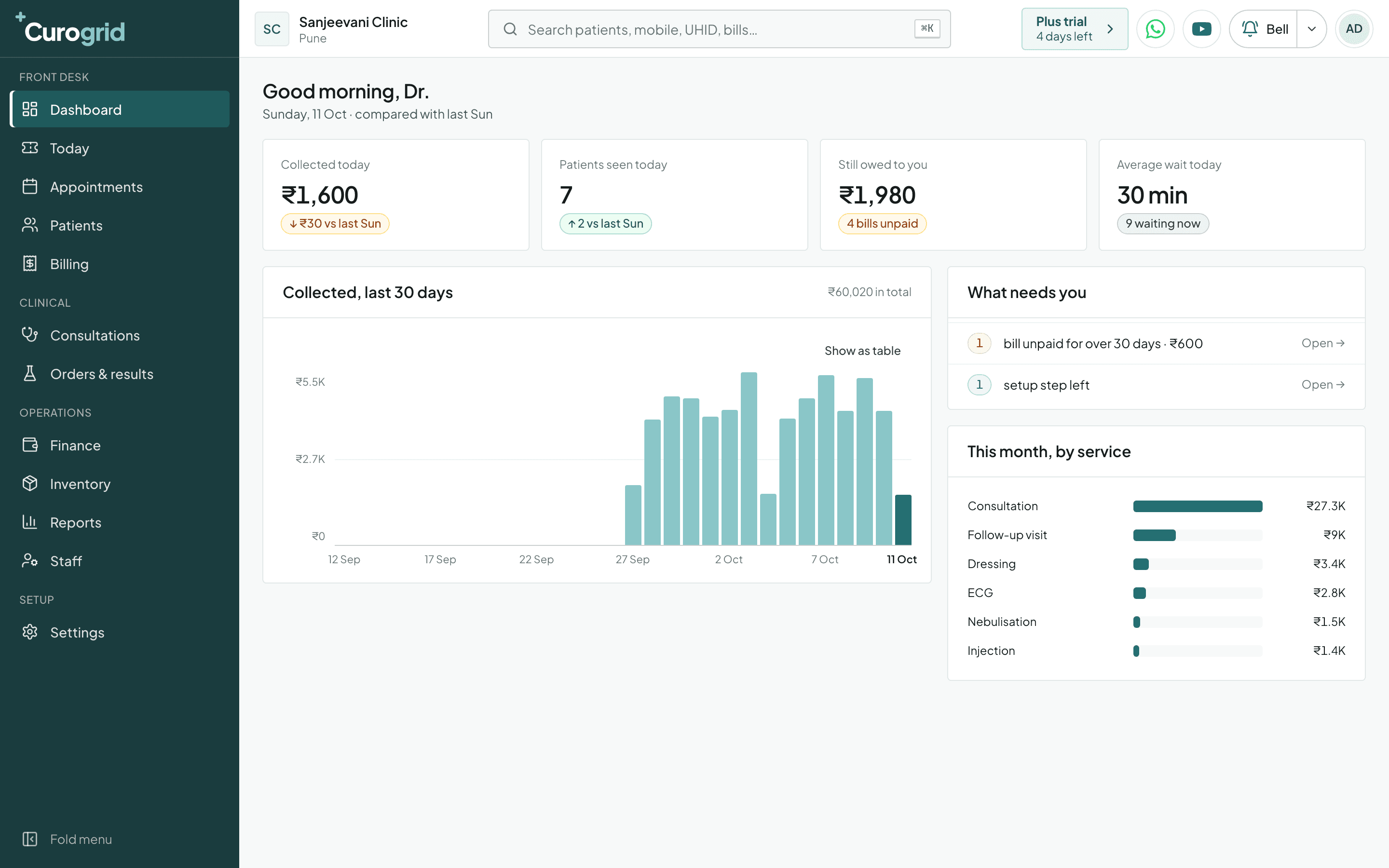Screen dimensions: 1389x868
Task: Open the setup step left item
Action: [x=1156, y=385]
